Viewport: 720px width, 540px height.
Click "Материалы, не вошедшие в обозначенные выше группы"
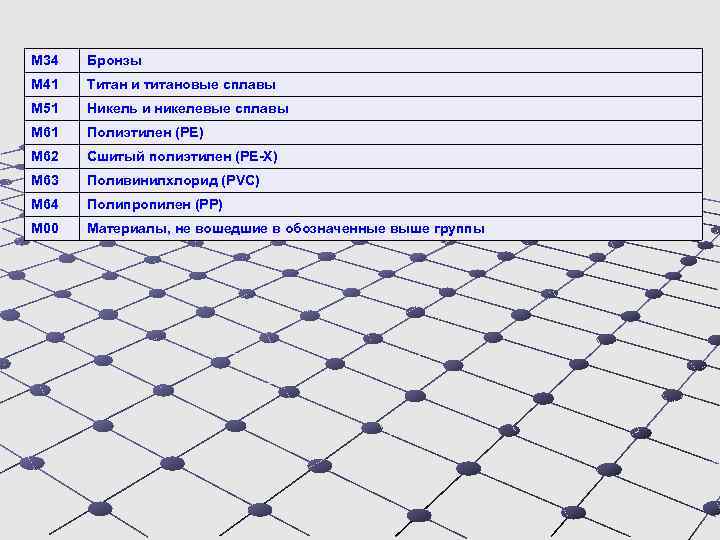point(286,229)
